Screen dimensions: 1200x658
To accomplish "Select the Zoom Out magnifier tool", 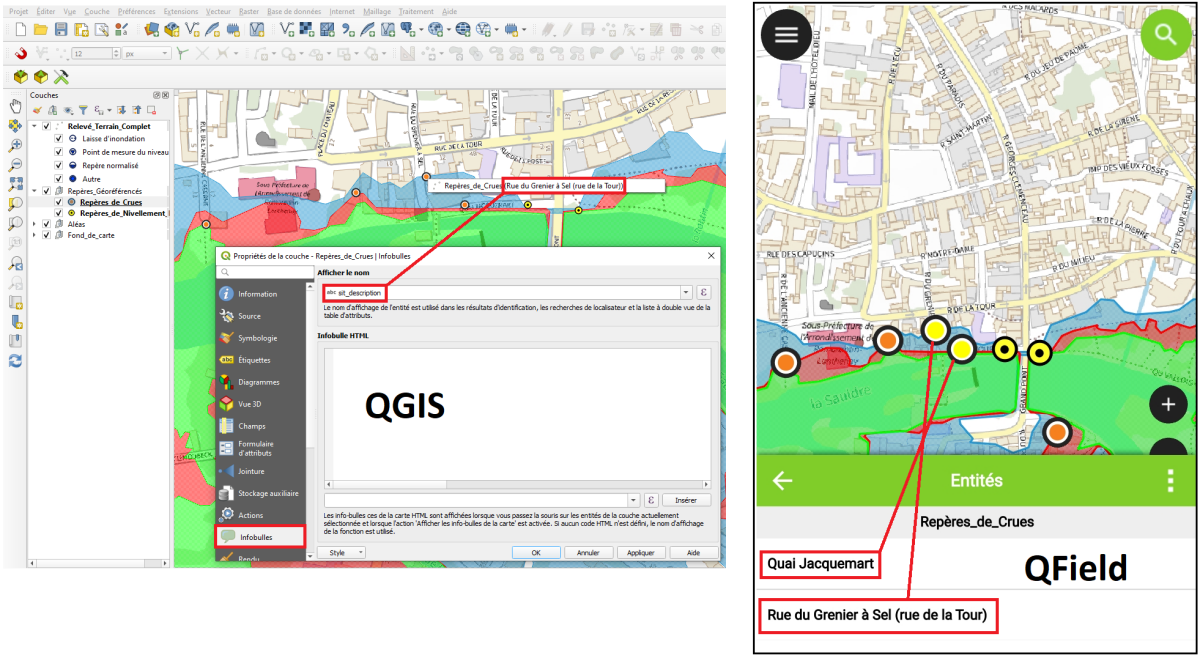I will tap(16, 165).
